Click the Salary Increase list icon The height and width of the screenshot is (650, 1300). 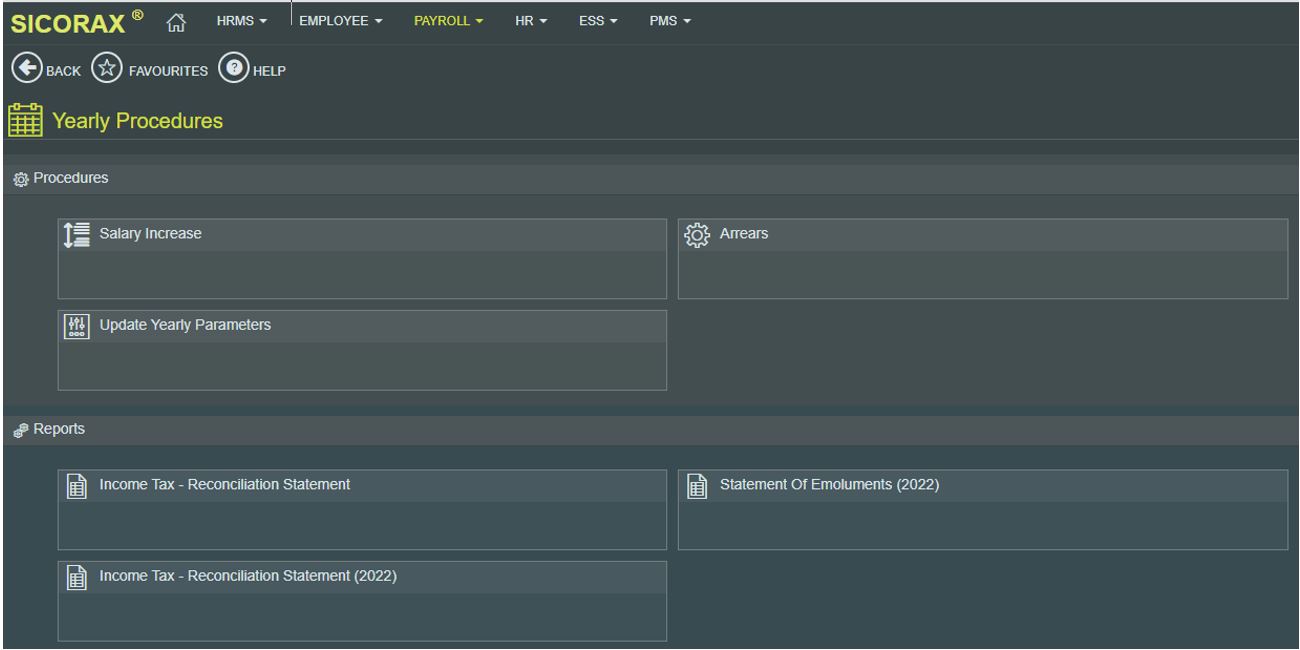click(x=77, y=235)
